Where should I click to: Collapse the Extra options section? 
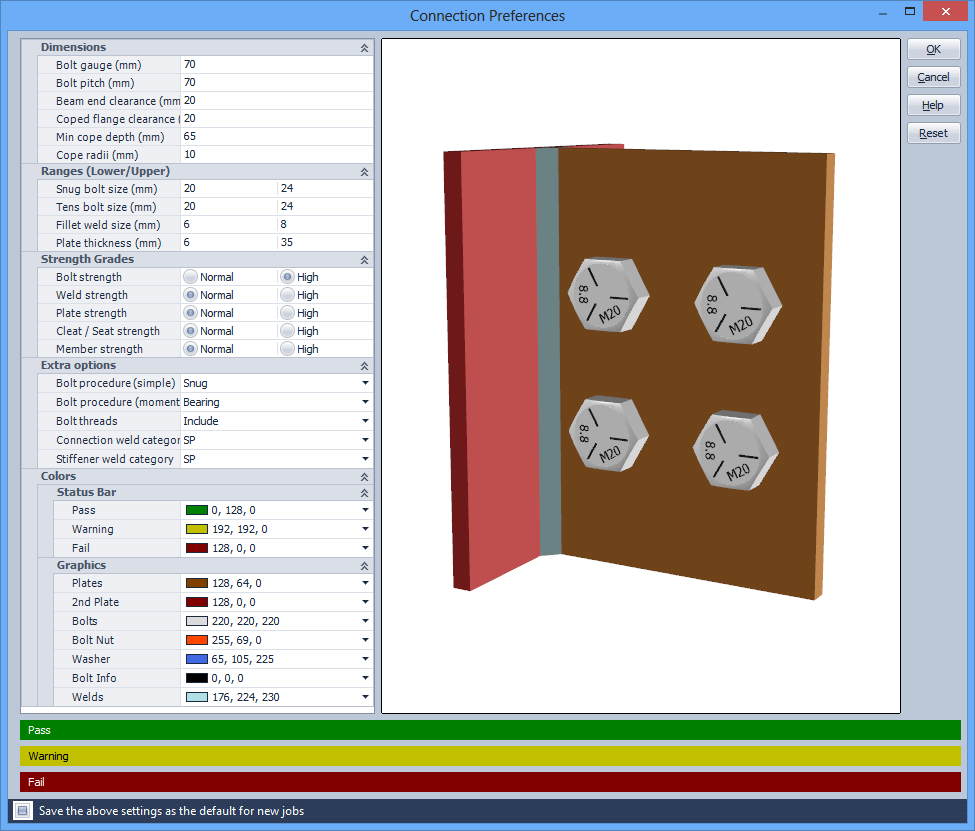[364, 366]
